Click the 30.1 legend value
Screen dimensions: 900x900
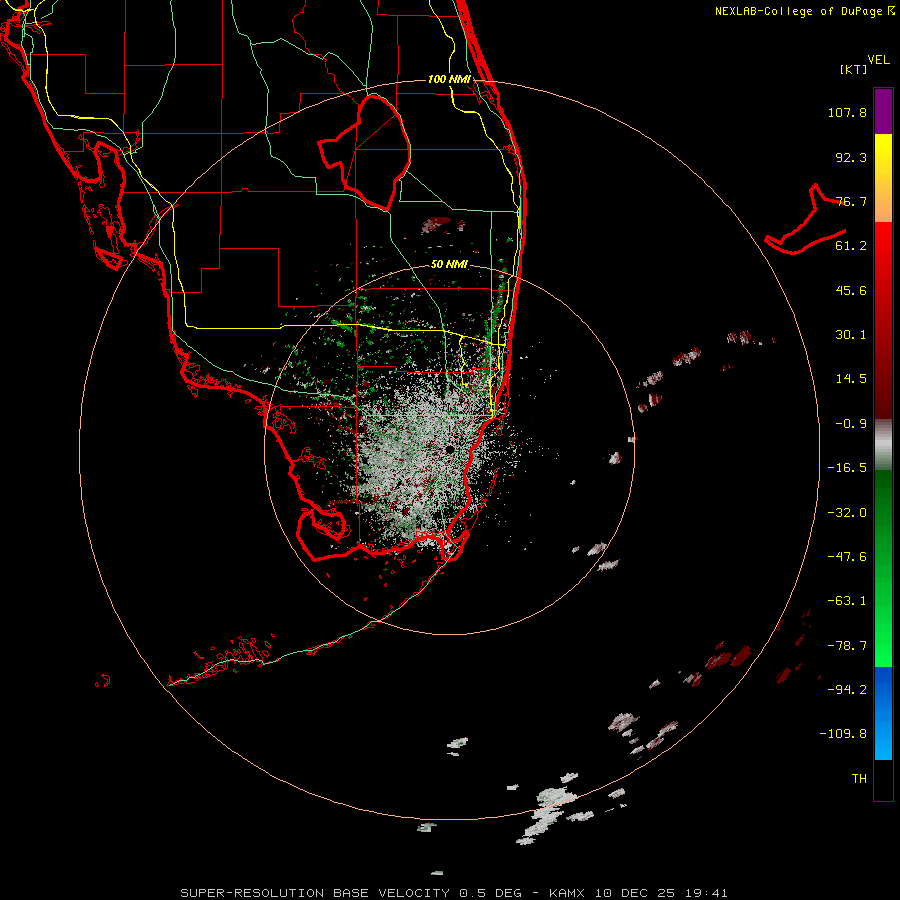[851, 335]
